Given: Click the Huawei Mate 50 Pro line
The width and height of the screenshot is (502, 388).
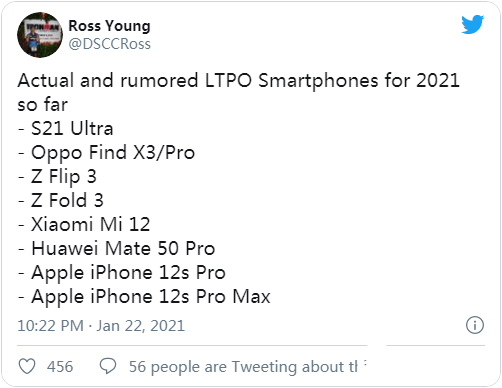Looking at the screenshot, I should 116,248.
